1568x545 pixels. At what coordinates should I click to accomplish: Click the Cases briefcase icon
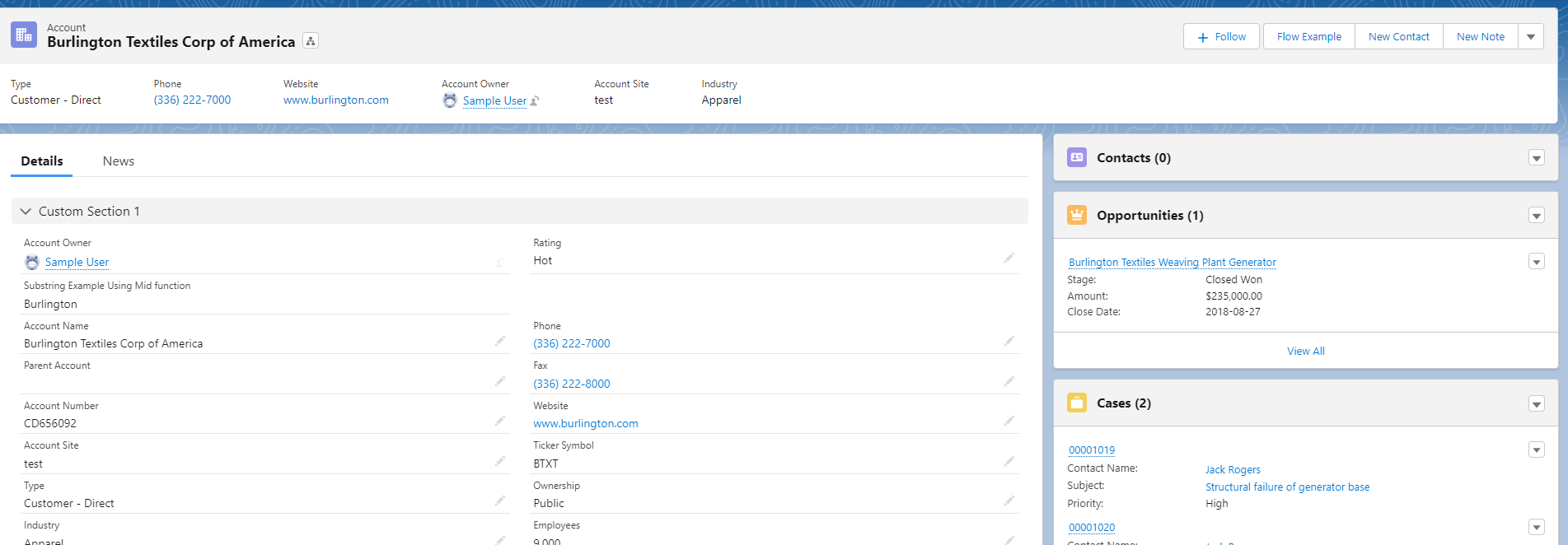coord(1077,403)
